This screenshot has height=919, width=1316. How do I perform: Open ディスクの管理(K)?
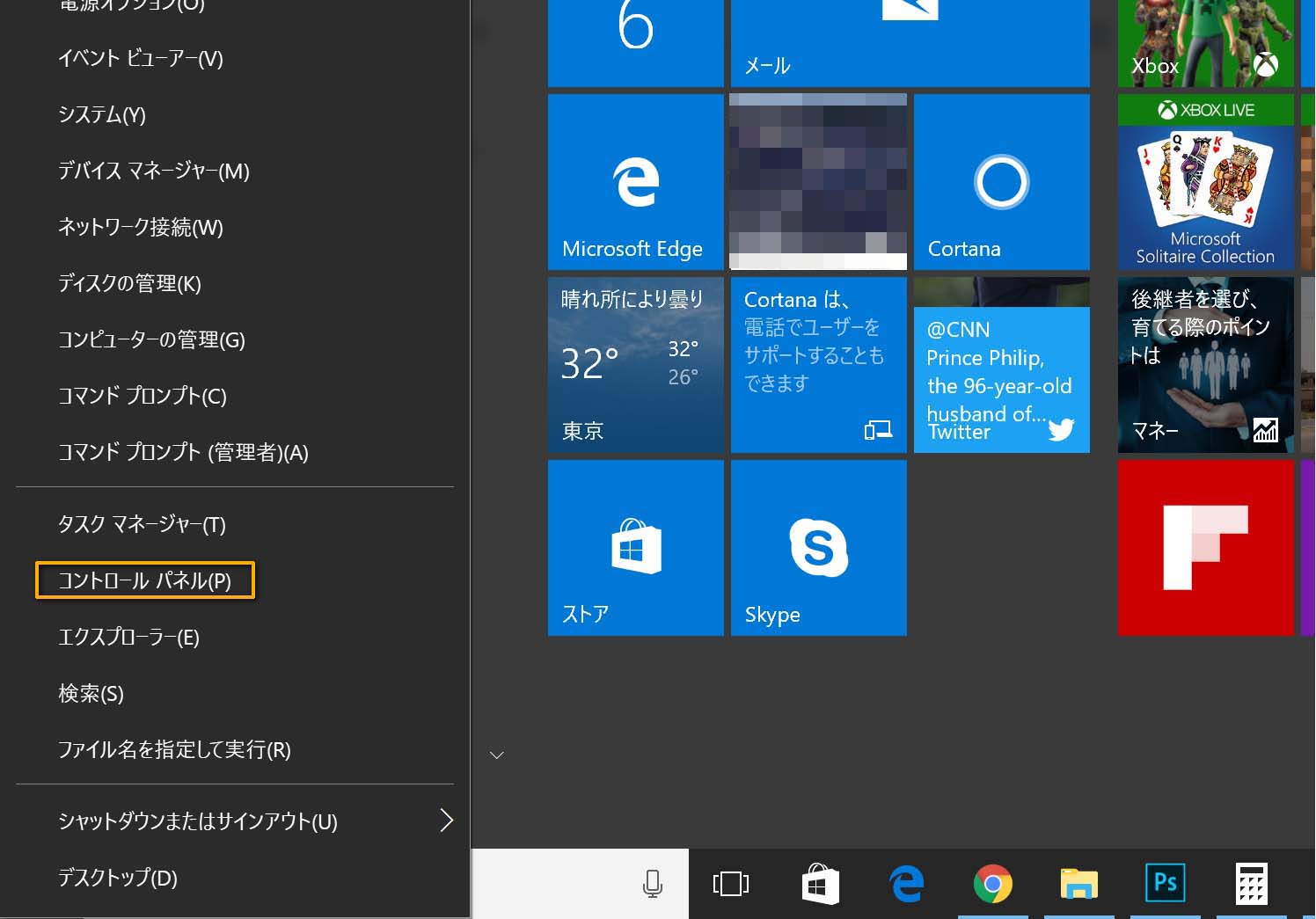click(x=235, y=284)
